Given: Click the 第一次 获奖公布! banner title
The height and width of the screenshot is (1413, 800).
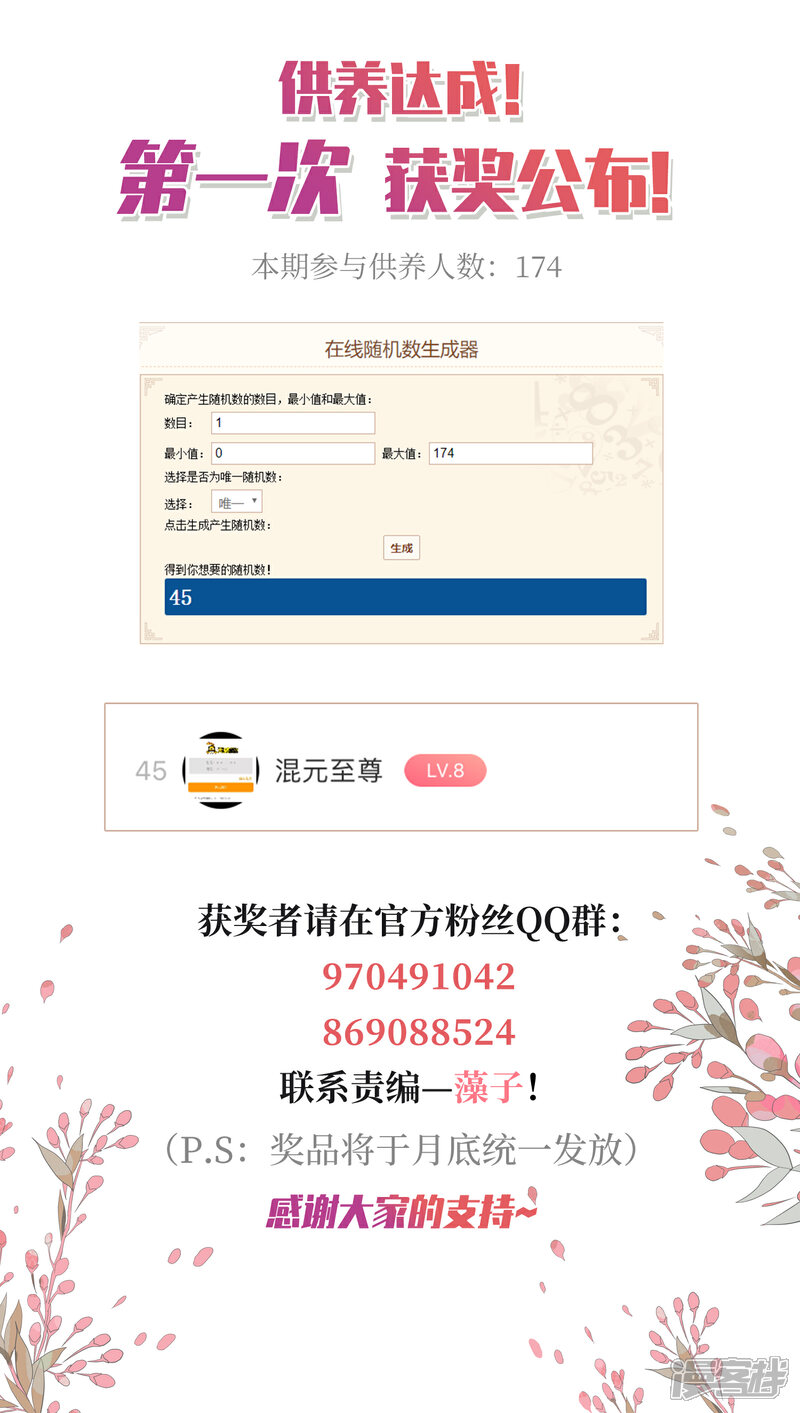Looking at the screenshot, I should 395,181.
